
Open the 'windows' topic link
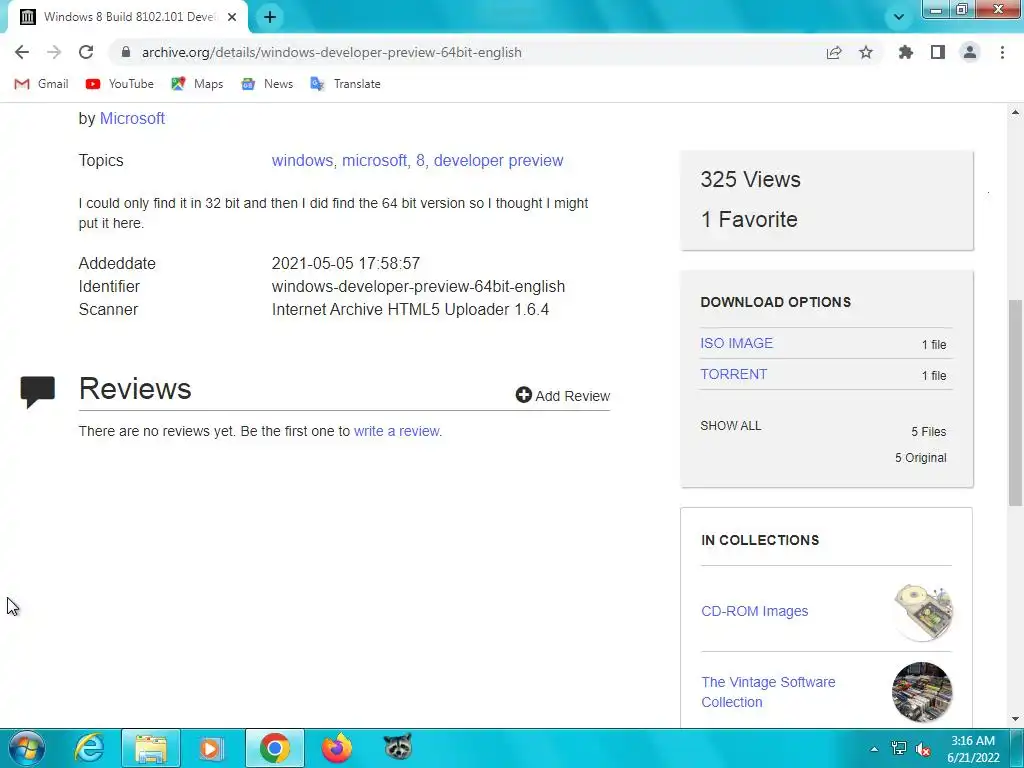click(302, 161)
